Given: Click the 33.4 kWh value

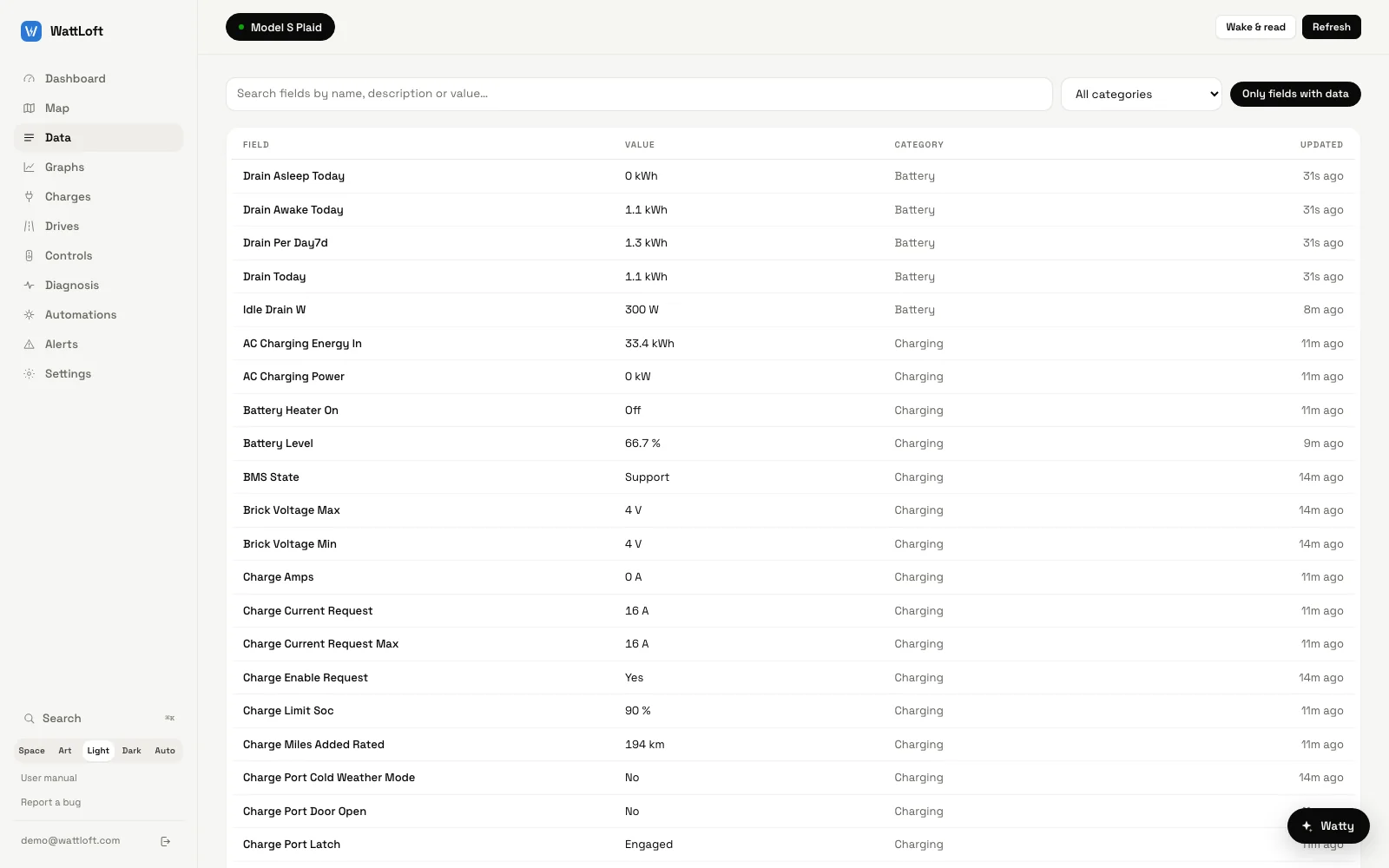Looking at the screenshot, I should [x=649, y=344].
